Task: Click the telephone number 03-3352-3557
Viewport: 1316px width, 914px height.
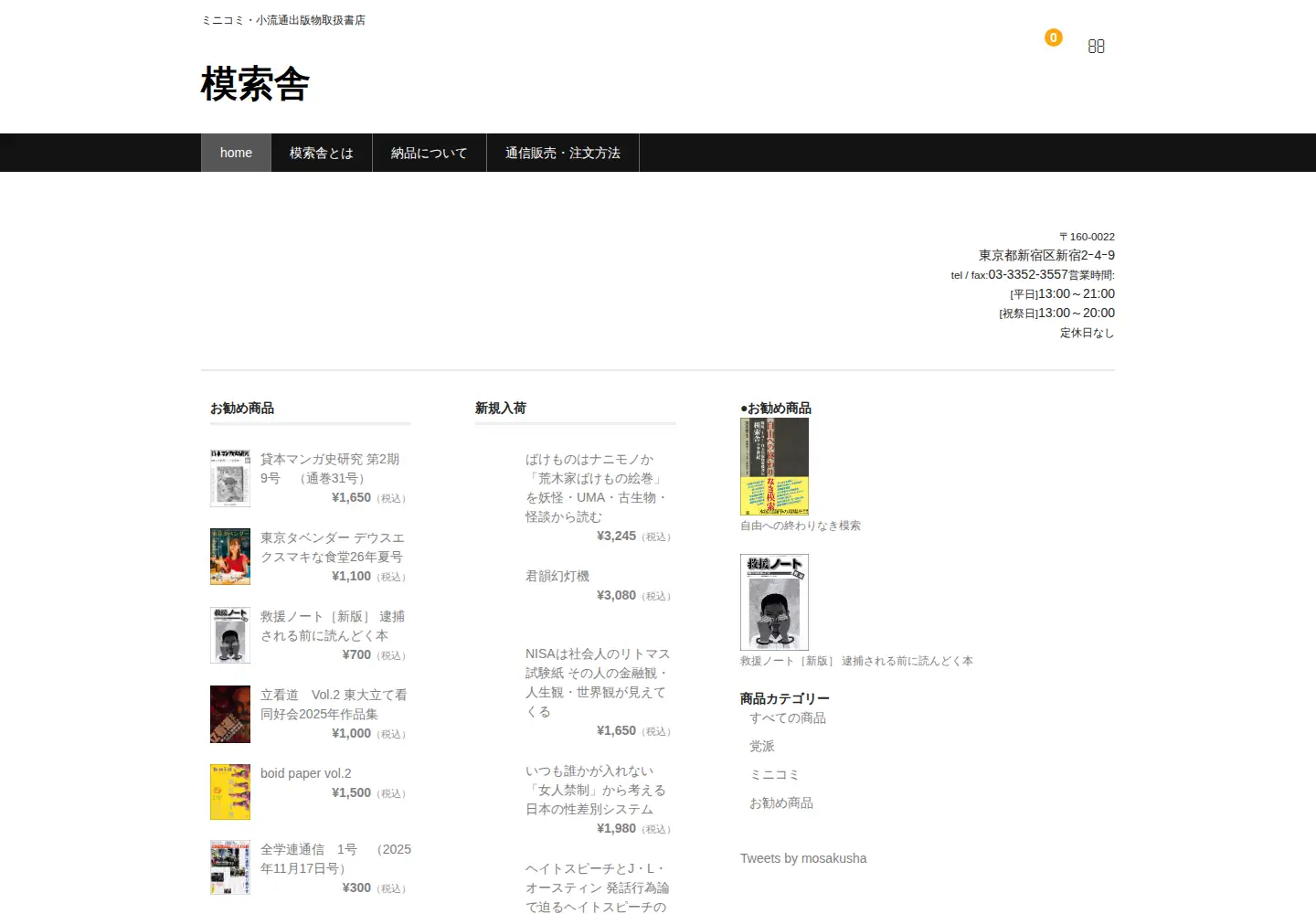Action: (x=1028, y=274)
